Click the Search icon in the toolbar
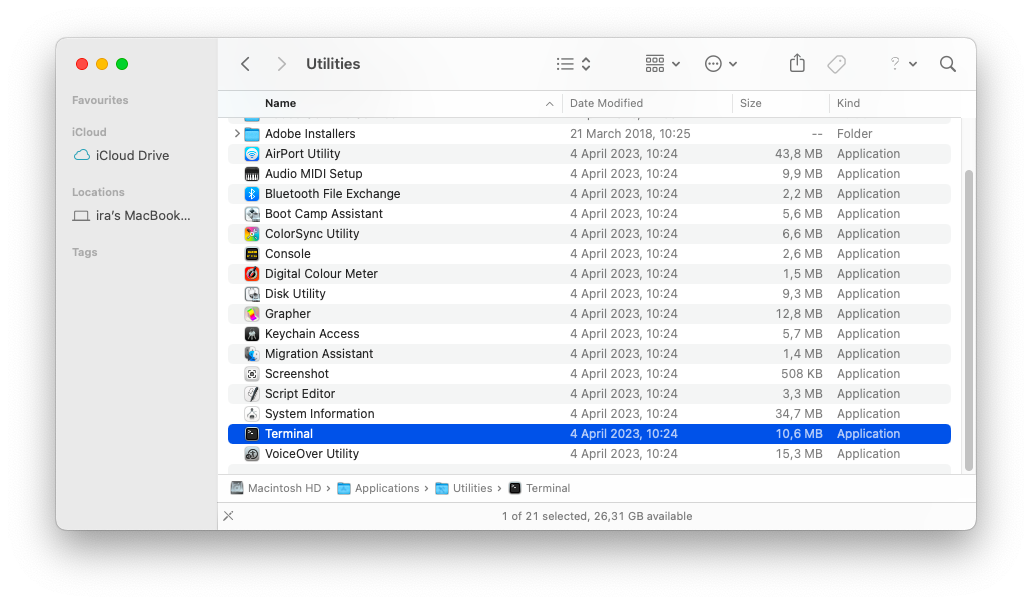The height and width of the screenshot is (604, 1032). coord(947,63)
